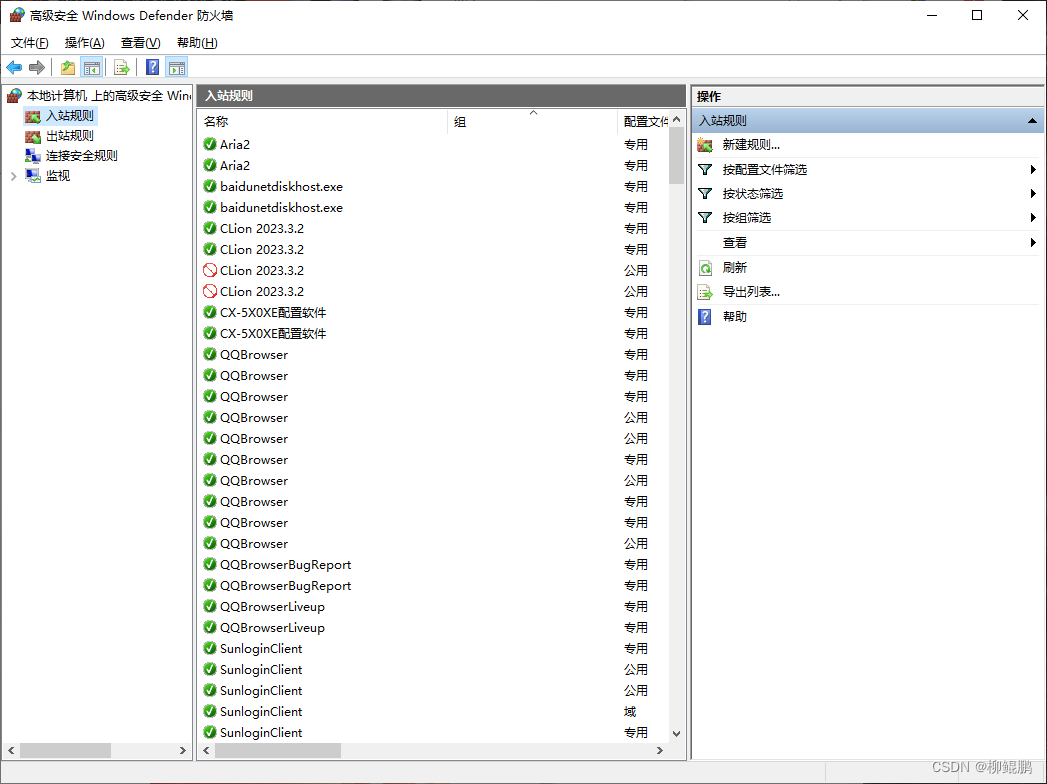Click the rule list horizontal scrollbar thumb
Screen dimensions: 1047x784
[x=278, y=751]
